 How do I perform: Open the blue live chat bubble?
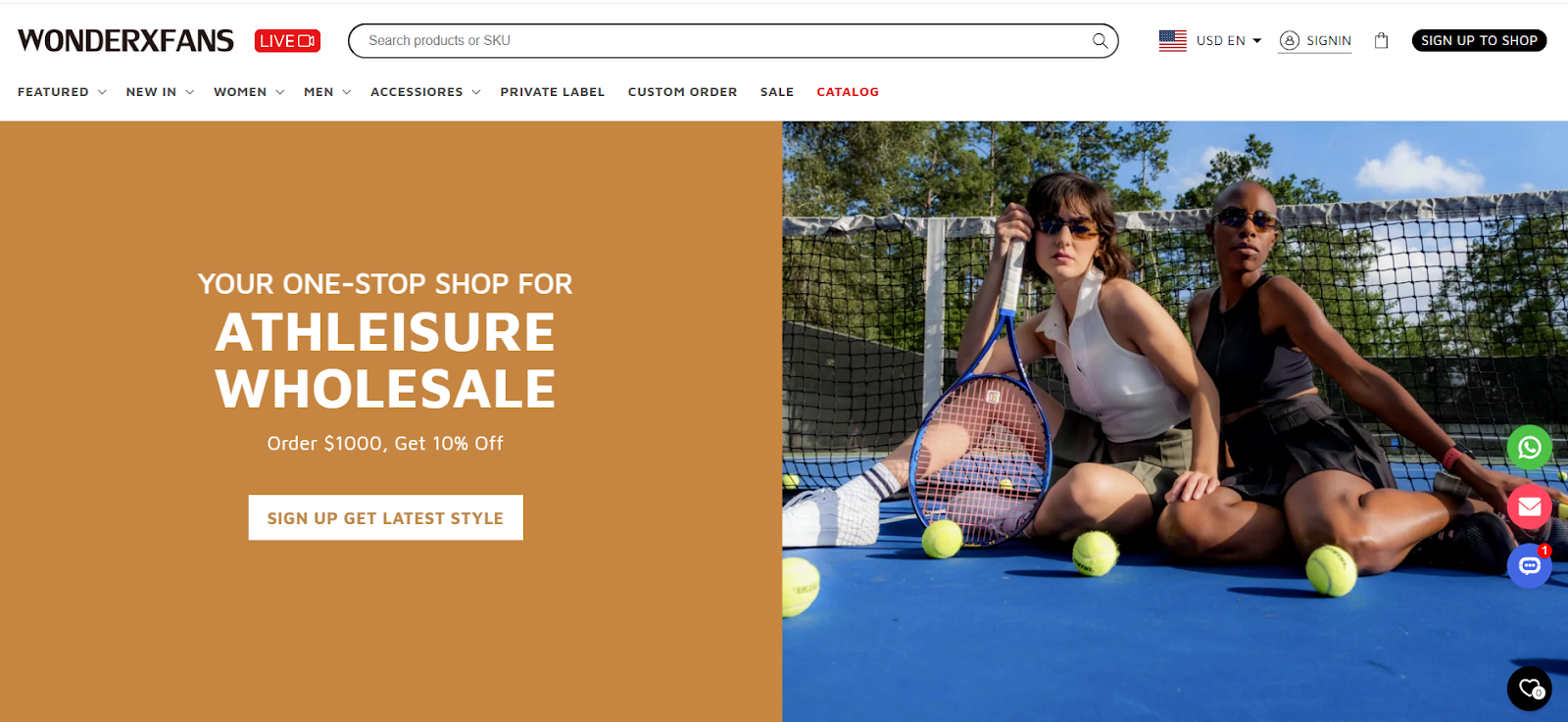pos(1529,565)
